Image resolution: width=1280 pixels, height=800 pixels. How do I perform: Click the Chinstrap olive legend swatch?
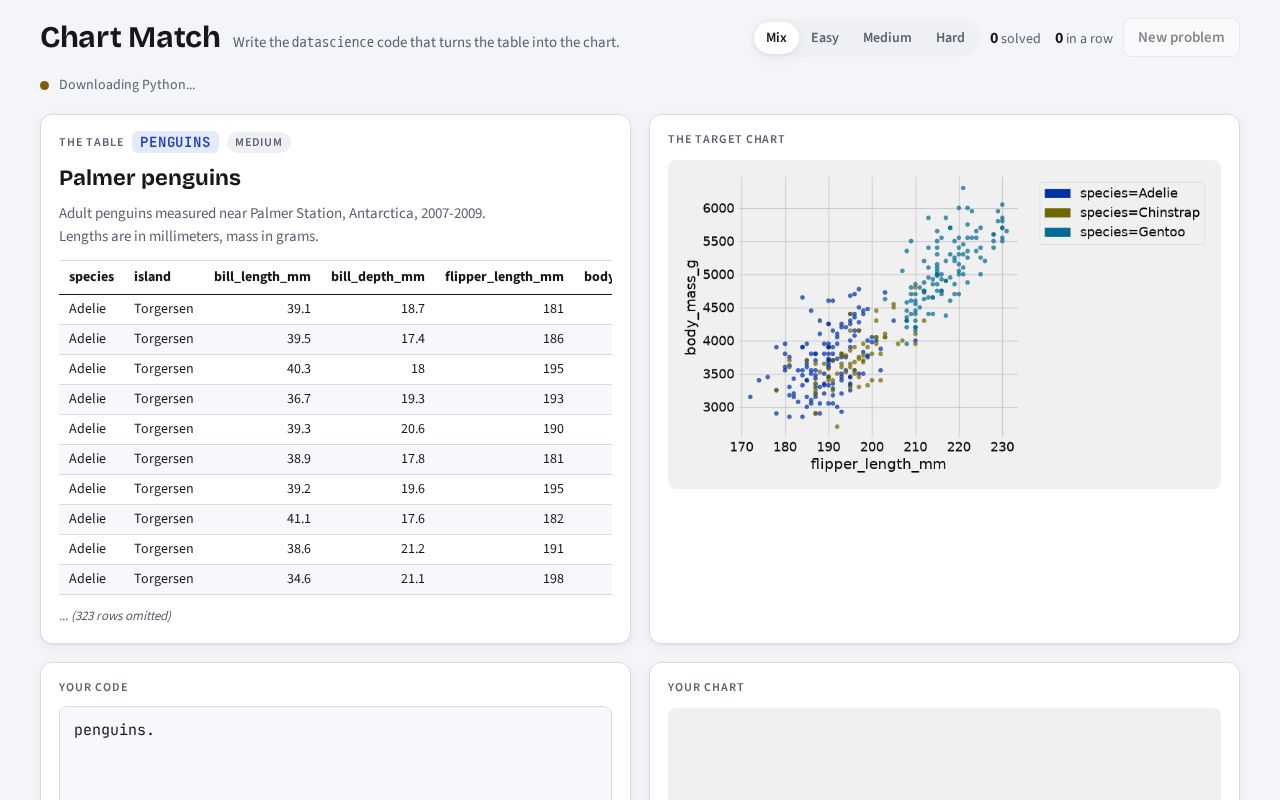pos(1057,213)
